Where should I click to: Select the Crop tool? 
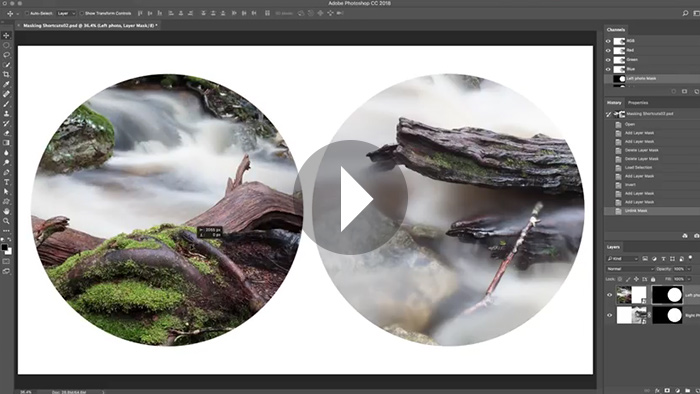(x=6, y=75)
